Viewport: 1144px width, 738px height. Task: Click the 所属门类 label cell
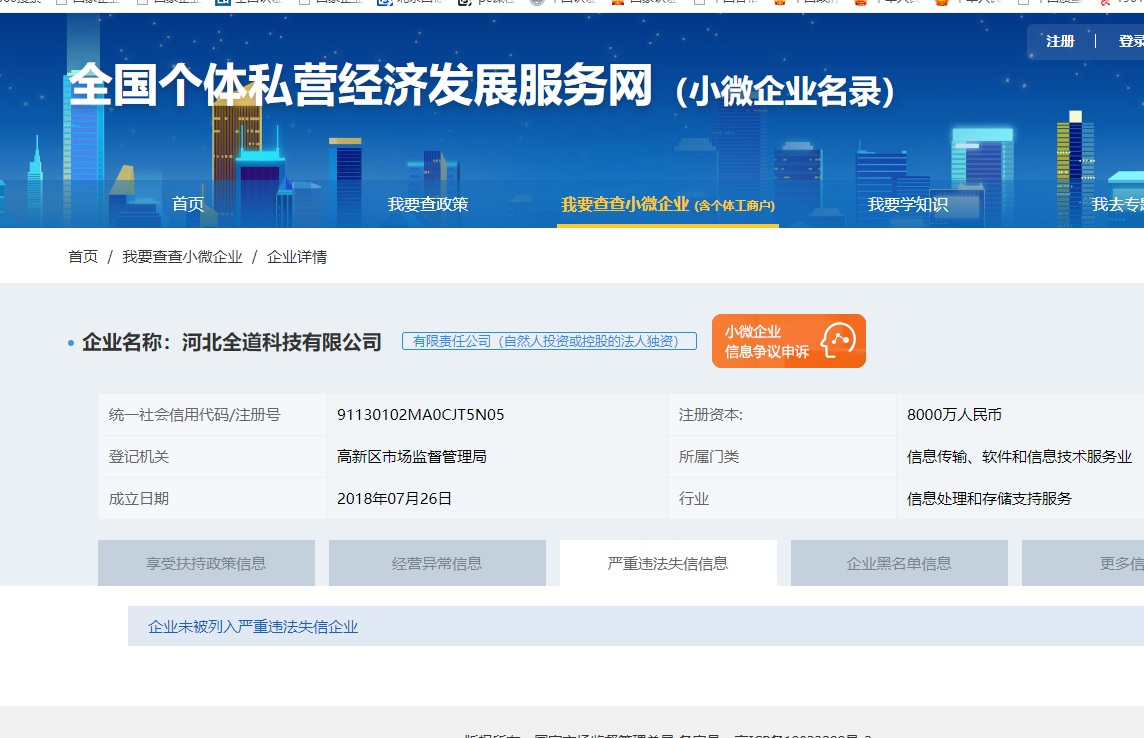coord(782,457)
